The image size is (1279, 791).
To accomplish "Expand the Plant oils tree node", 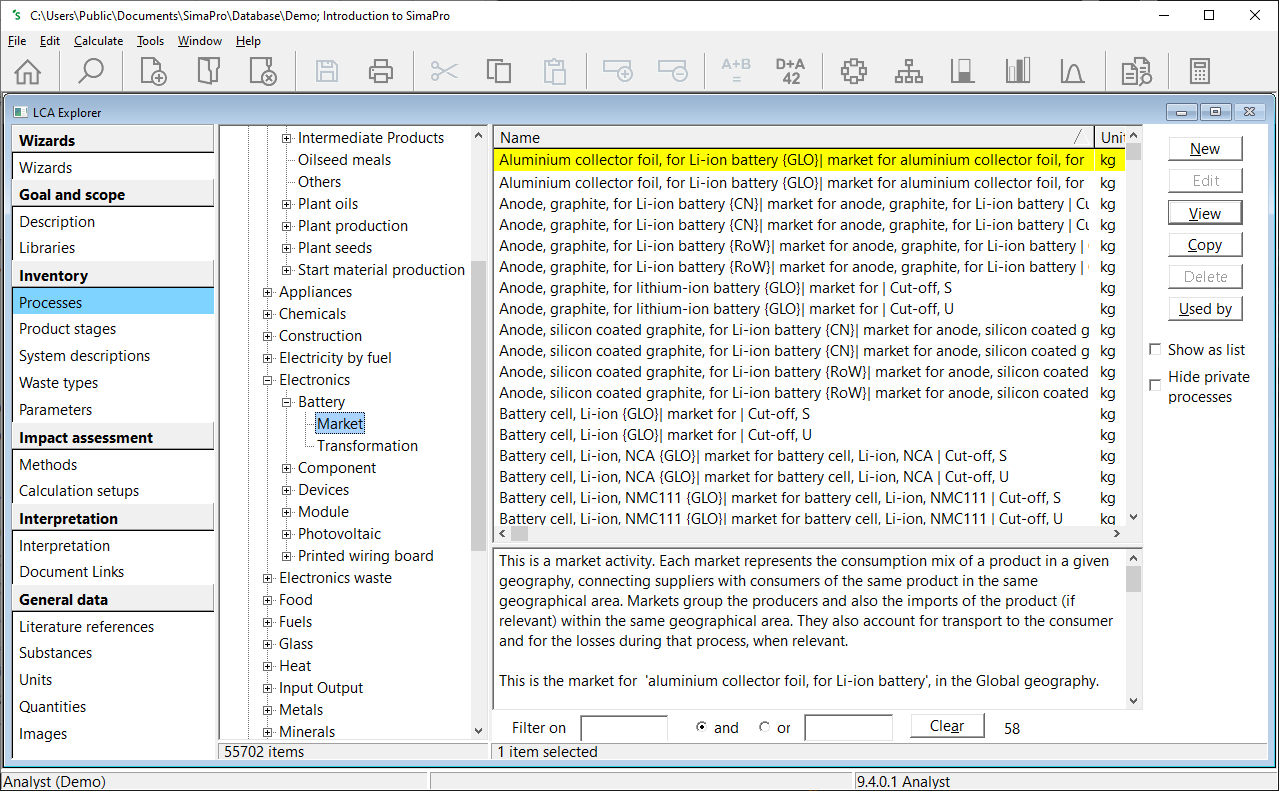I will 287,204.
